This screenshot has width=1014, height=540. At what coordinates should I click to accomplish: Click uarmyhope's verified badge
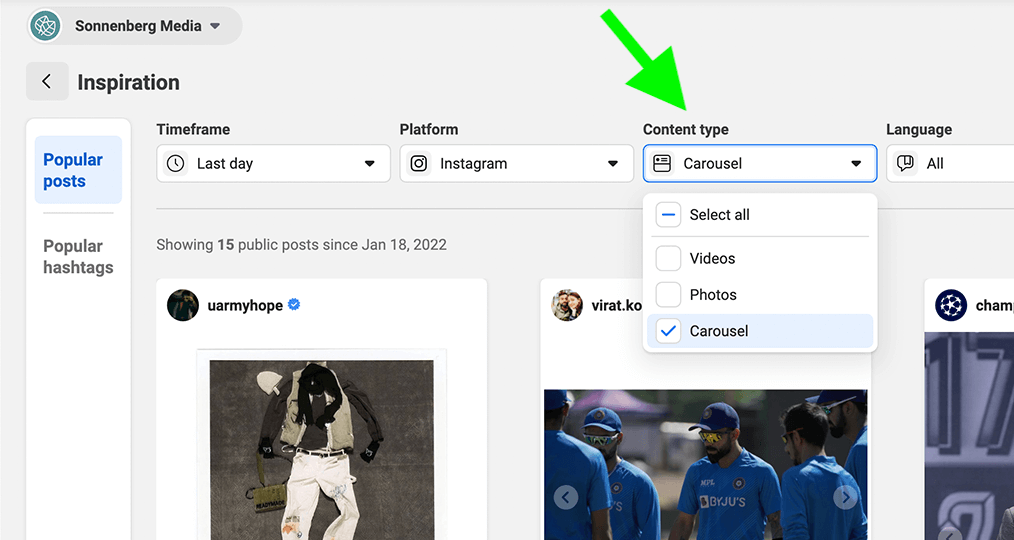coord(294,305)
